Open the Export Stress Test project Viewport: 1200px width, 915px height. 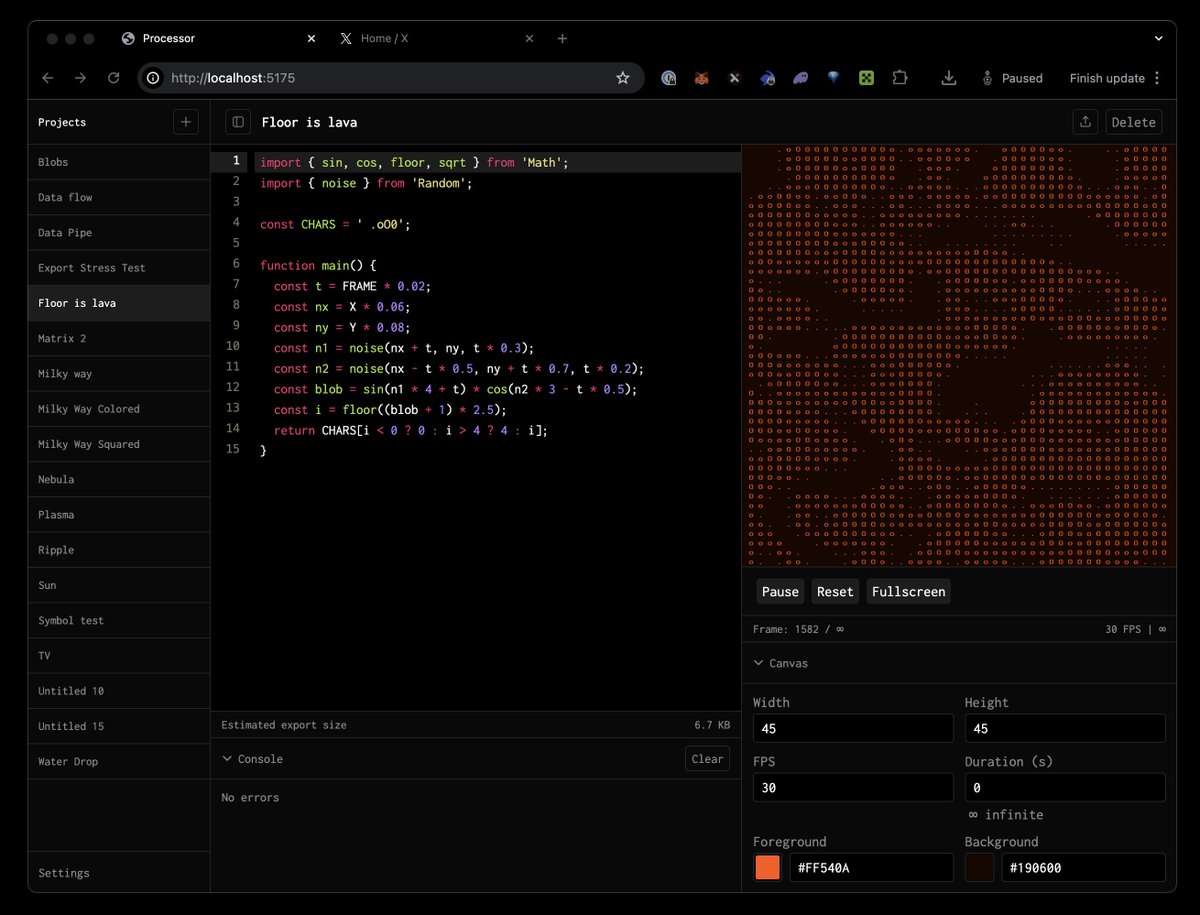(119, 268)
